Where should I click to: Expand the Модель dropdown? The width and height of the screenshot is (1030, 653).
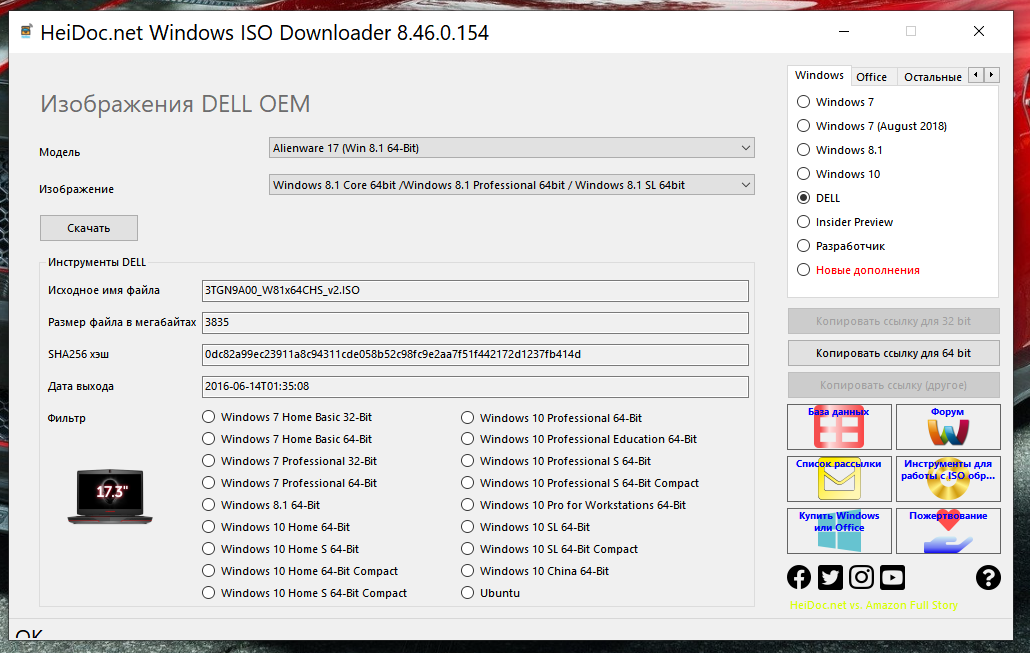512,148
